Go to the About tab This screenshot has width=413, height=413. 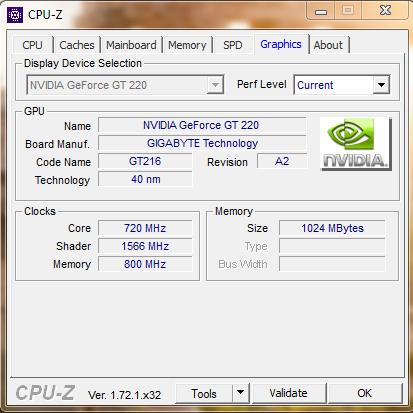point(328,45)
